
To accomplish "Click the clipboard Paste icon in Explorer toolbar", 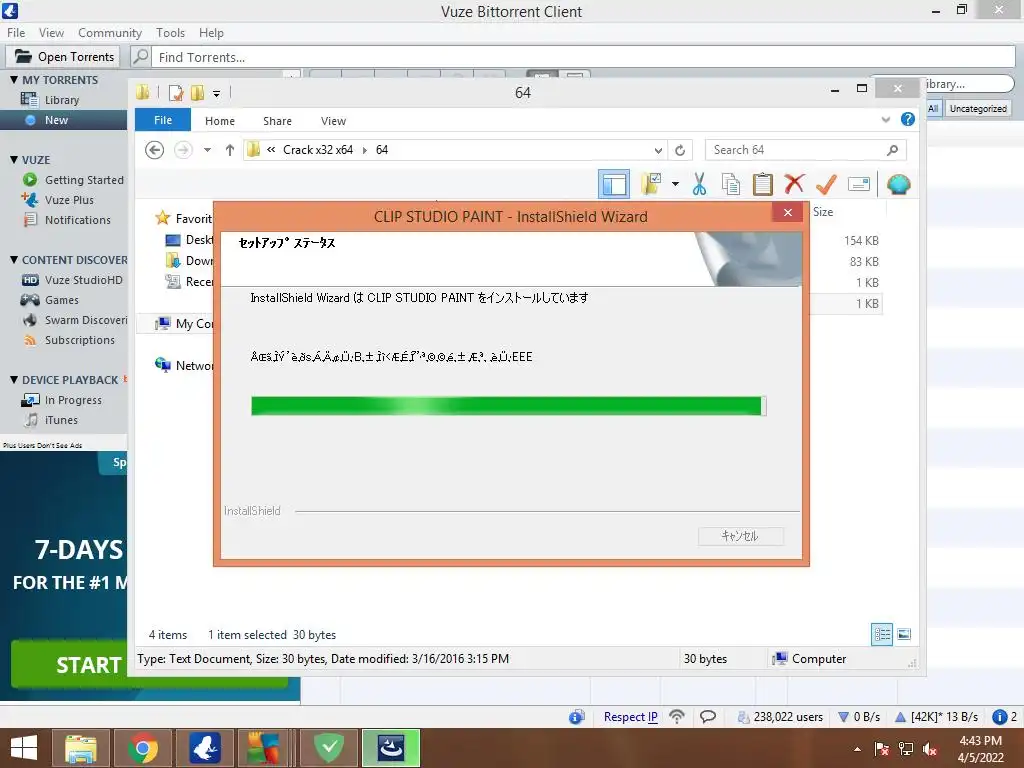I will click(x=762, y=185).
